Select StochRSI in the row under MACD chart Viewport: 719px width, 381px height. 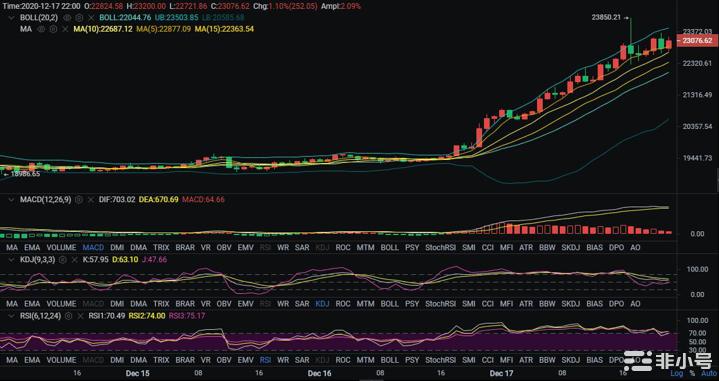pos(441,248)
